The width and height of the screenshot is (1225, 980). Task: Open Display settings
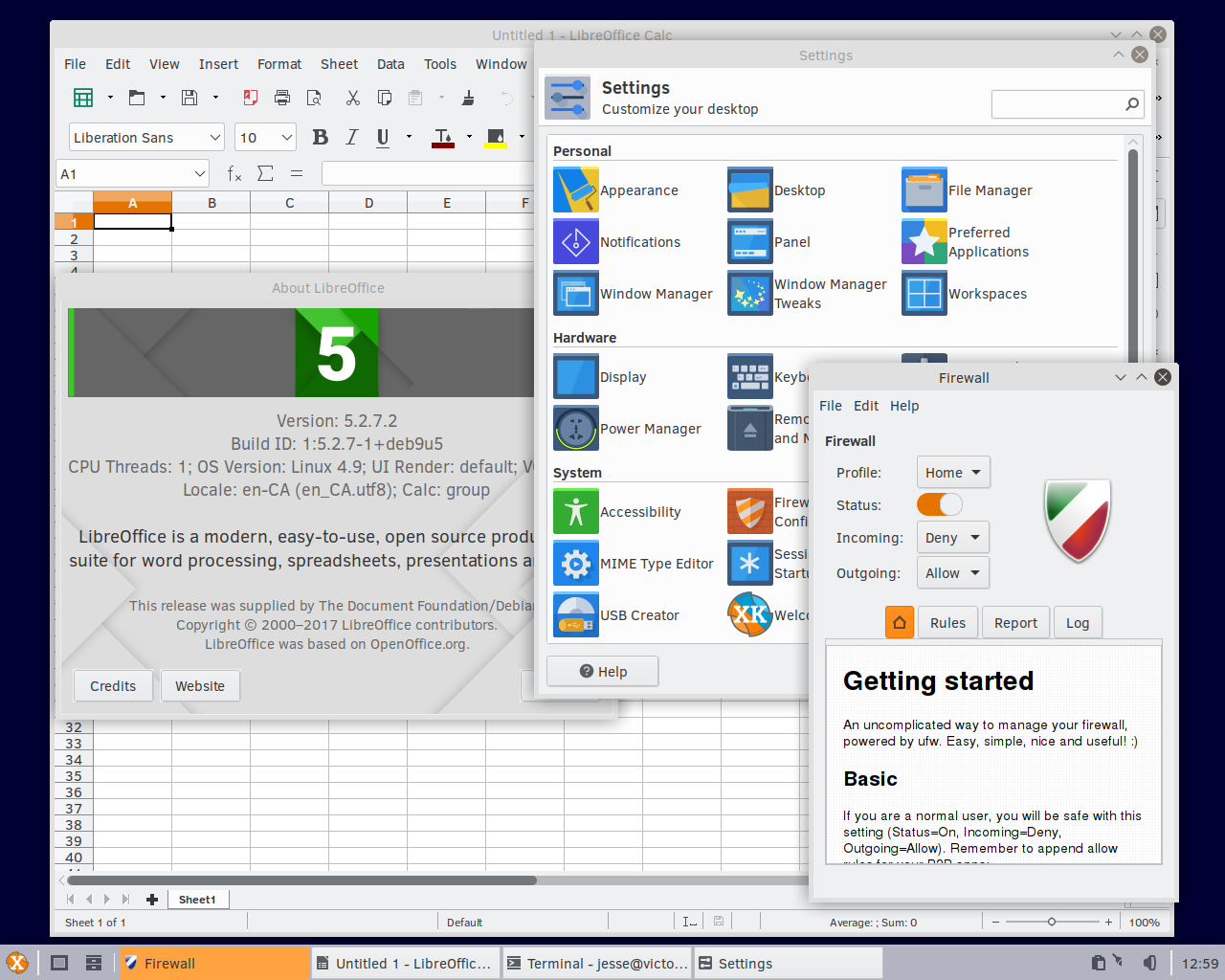(599, 377)
